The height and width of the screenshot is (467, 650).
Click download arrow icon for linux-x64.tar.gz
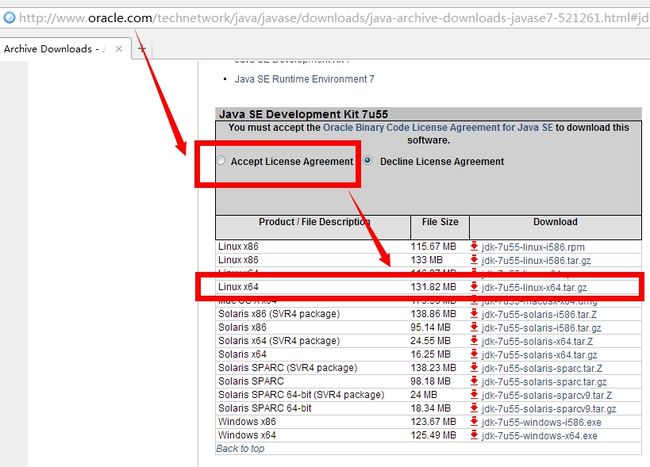click(474, 287)
